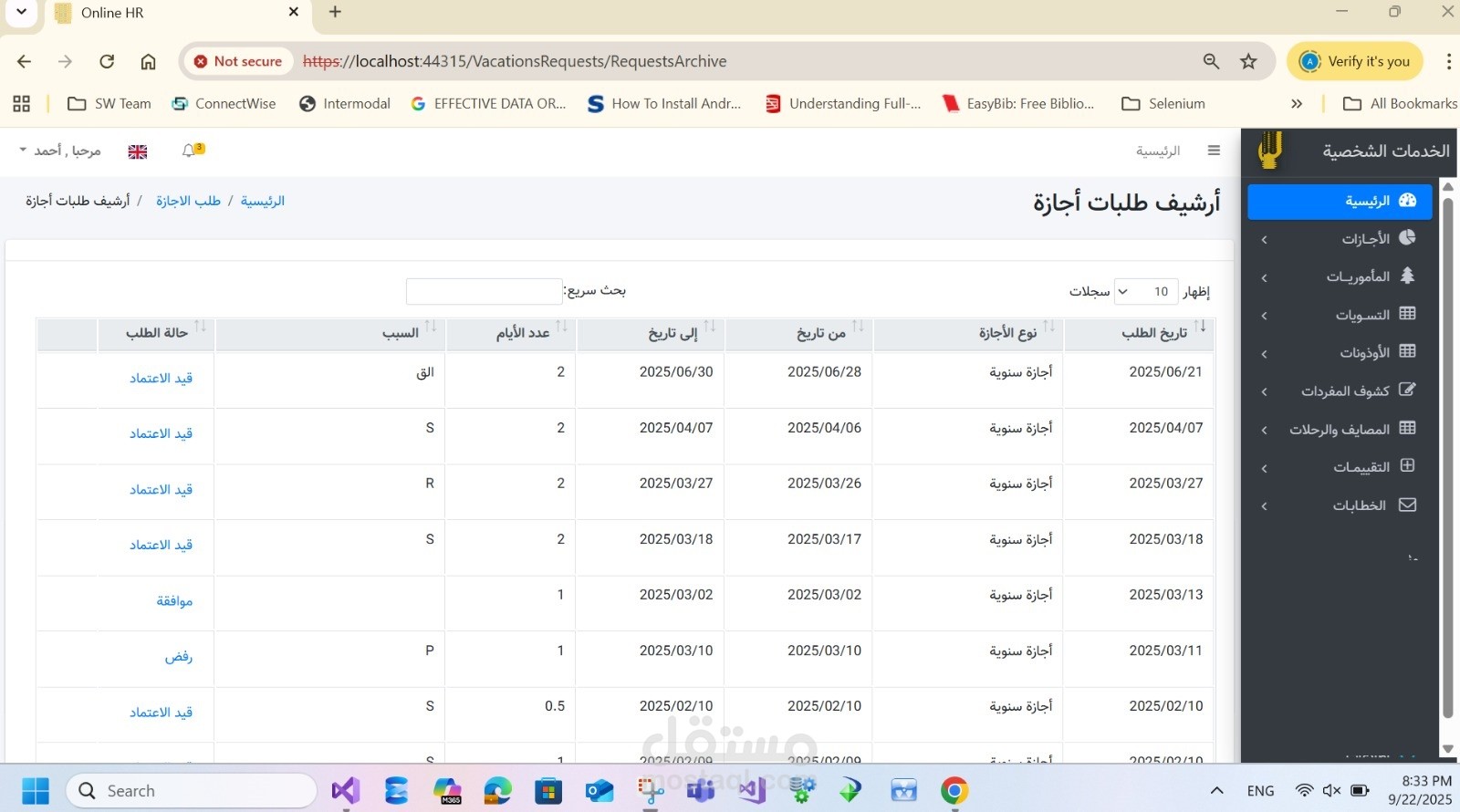Sort by إلى تاريخ column header
The height and width of the screenshot is (812, 1460).
pyautogui.click(x=651, y=334)
